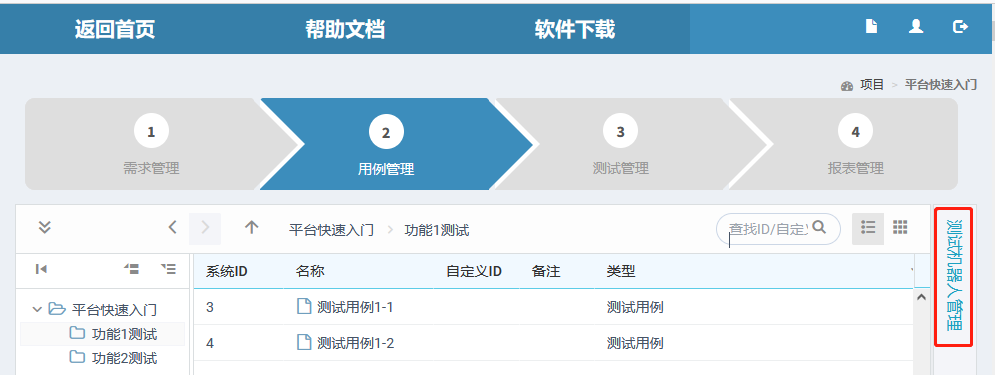Click the collapse all tree nodes icon

click(x=131, y=270)
